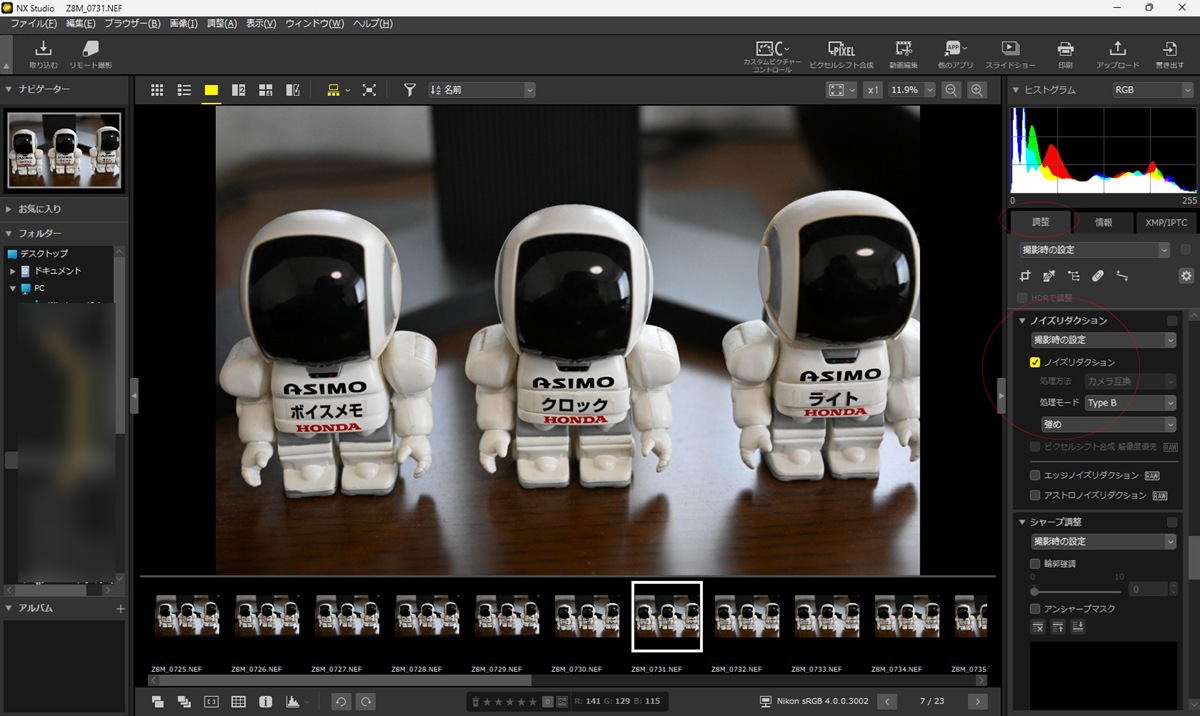Toggle the ノイズリダクション section header checkbox
This screenshot has height=716, width=1200.
point(1172,321)
